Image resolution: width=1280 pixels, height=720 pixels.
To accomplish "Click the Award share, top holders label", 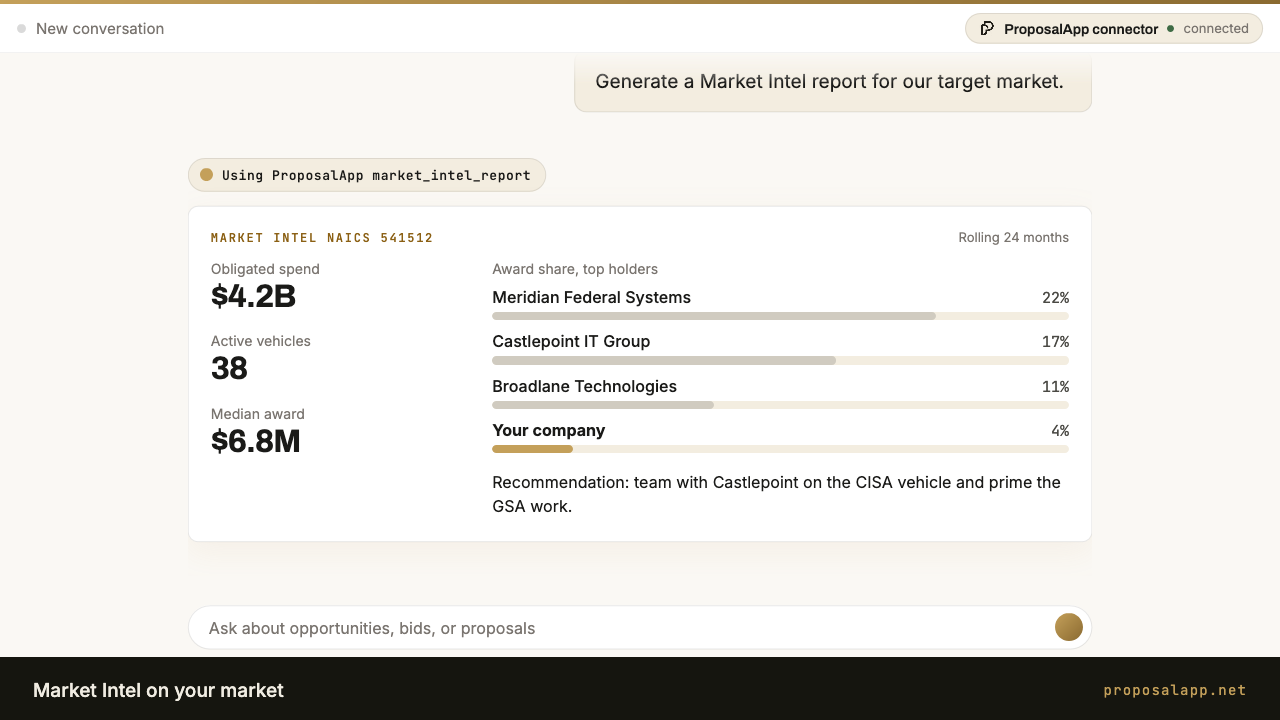I will click(575, 269).
